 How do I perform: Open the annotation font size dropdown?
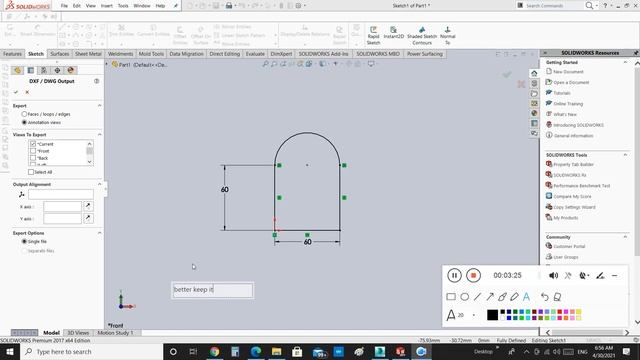473,315
